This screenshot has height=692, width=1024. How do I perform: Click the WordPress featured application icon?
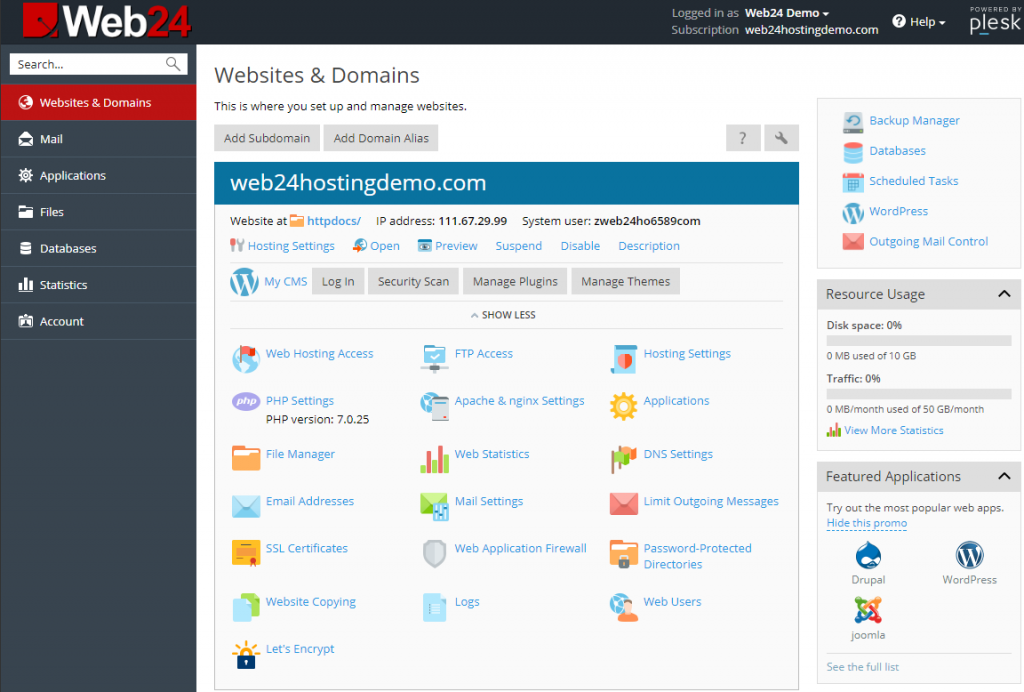[x=969, y=556]
